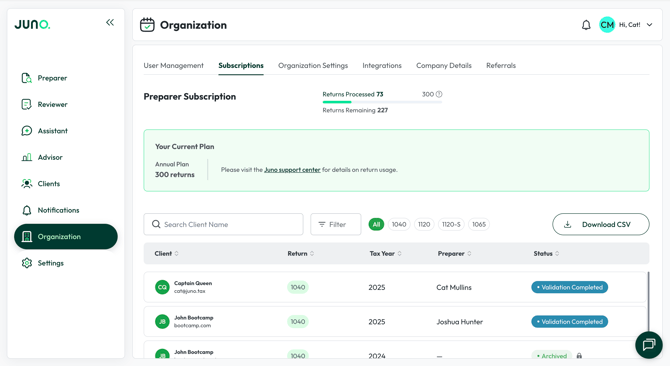Switch to the User Management tab
This screenshot has height=366, width=670.
pos(173,66)
